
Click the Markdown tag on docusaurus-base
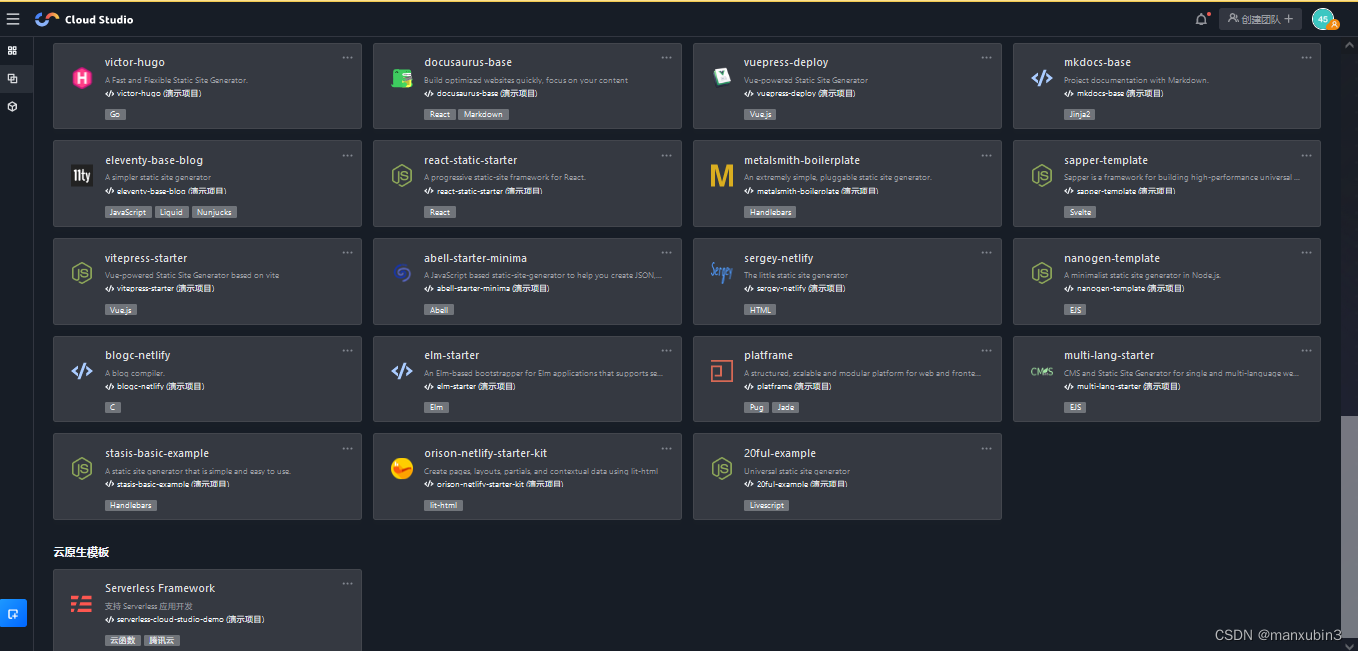coord(483,114)
